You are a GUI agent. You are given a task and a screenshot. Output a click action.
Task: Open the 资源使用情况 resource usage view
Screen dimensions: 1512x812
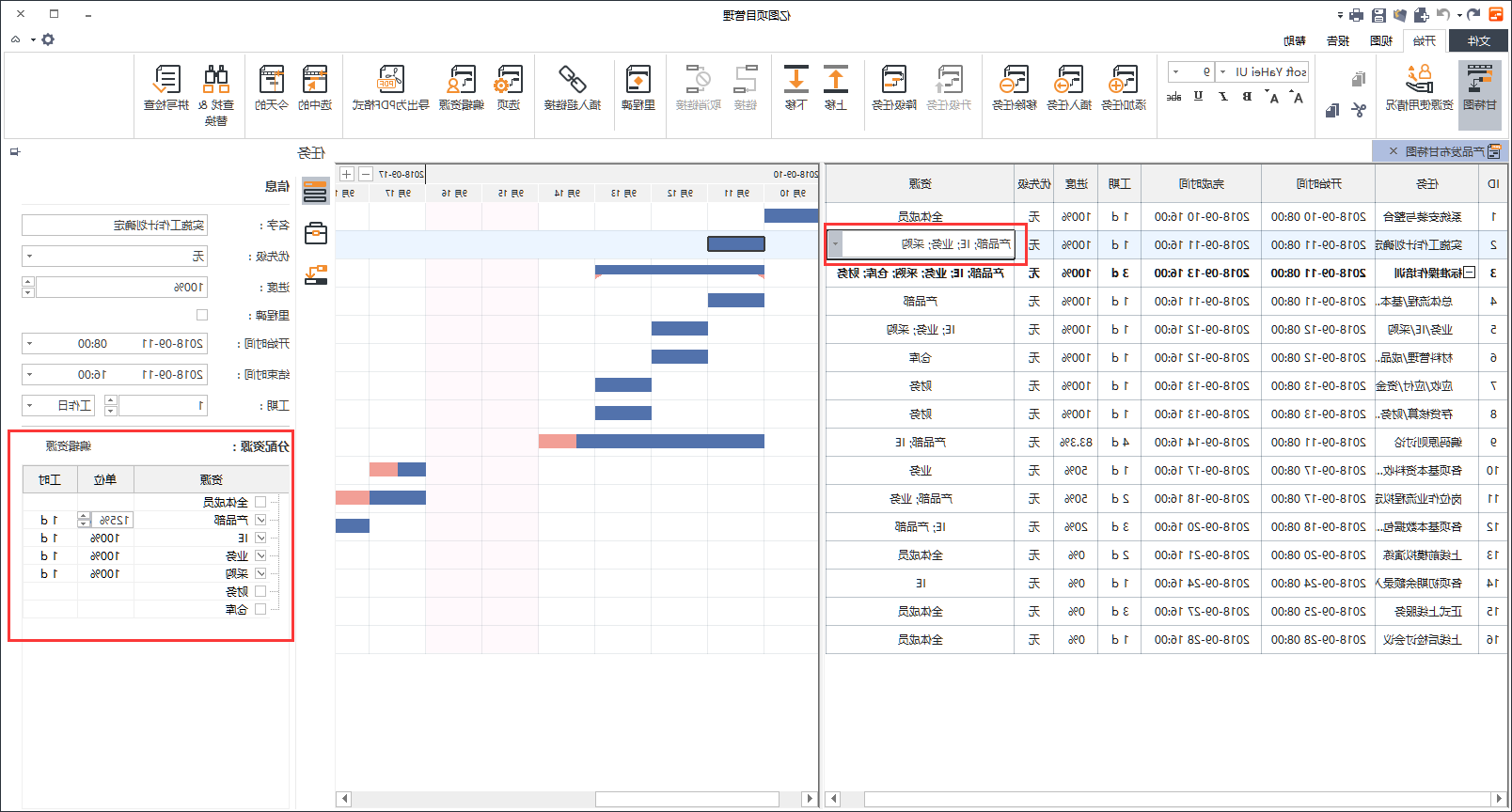pos(1419,86)
